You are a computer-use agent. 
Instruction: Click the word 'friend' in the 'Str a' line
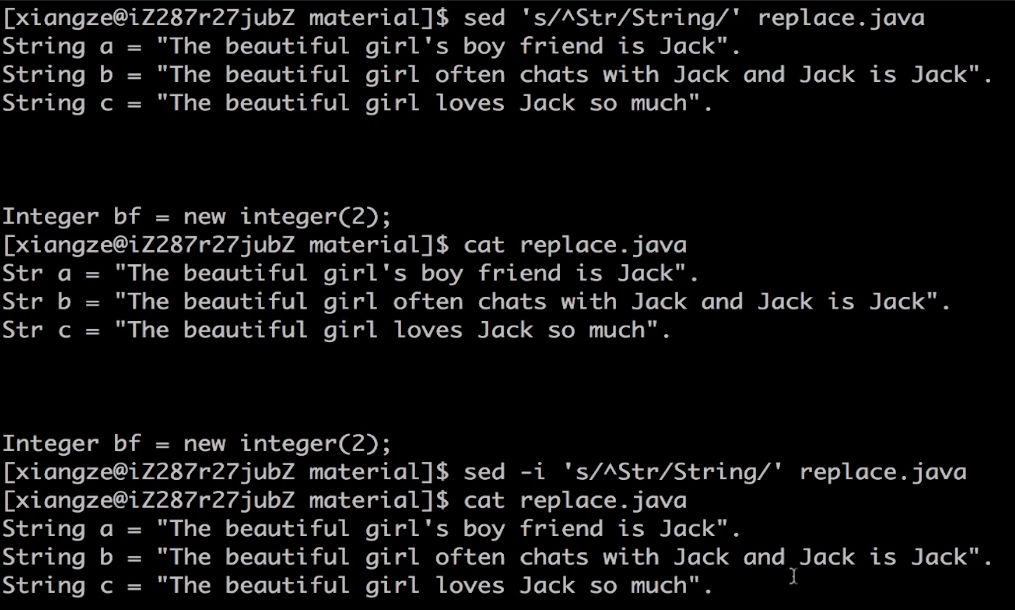tap(519, 273)
